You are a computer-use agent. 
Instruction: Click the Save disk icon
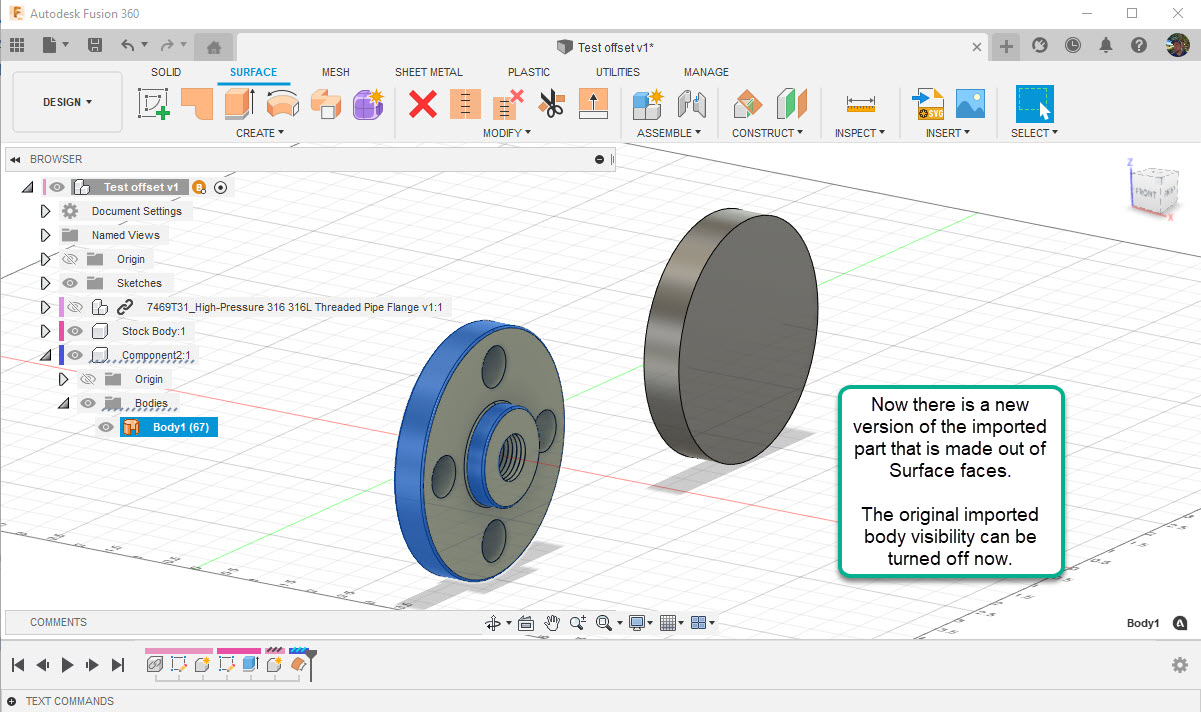(95, 45)
